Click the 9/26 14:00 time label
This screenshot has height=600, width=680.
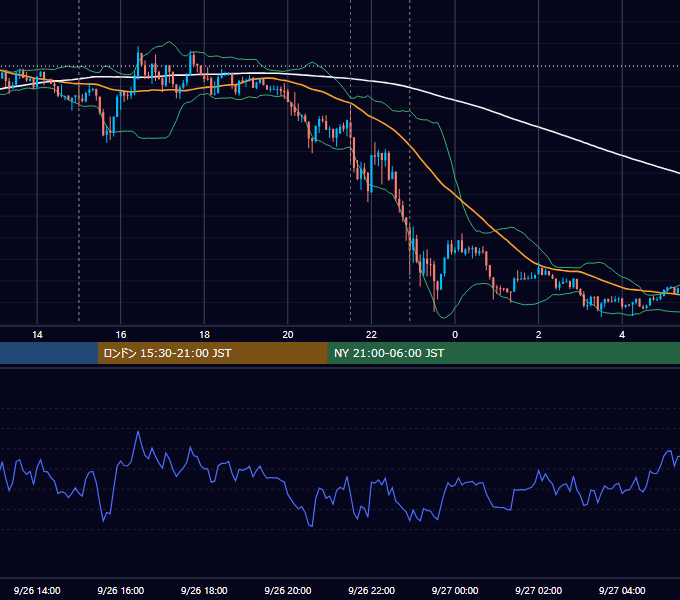click(x=37, y=590)
